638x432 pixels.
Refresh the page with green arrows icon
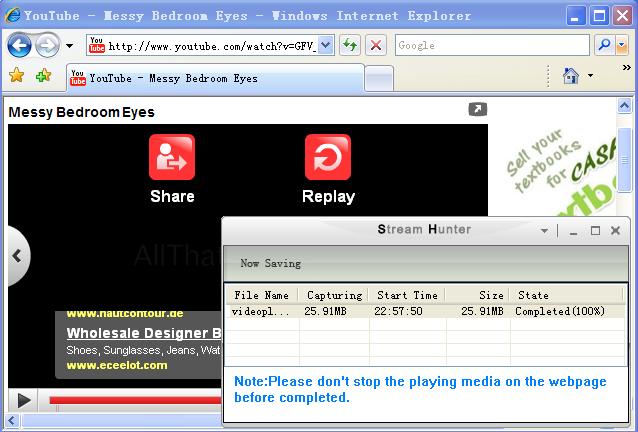click(x=350, y=45)
